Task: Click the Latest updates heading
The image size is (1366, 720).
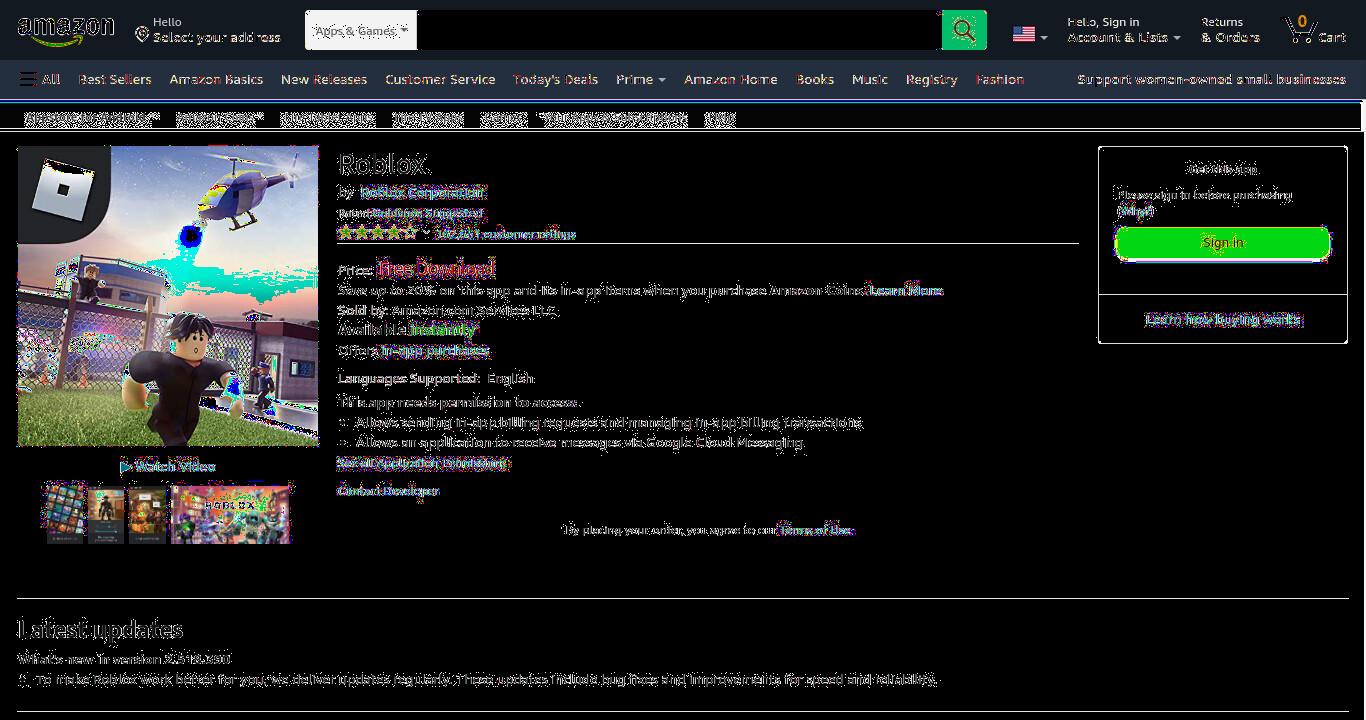Action: 100,630
